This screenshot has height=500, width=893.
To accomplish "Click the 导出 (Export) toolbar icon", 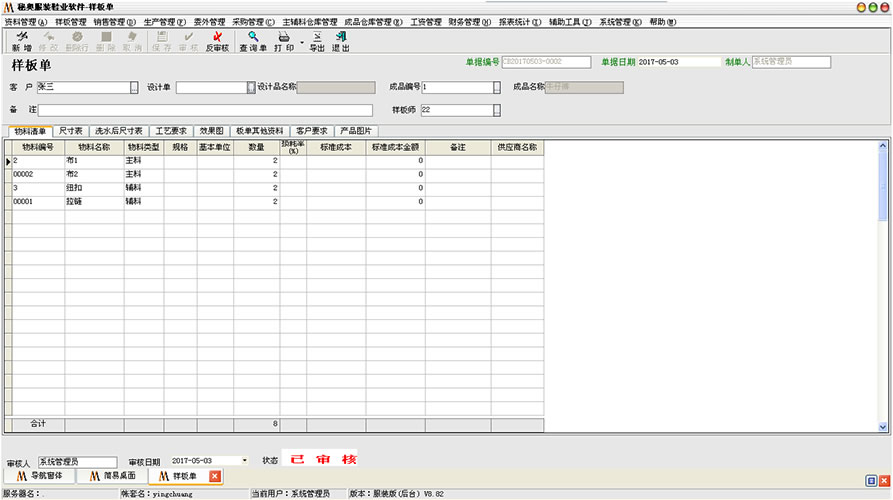I will pos(317,40).
